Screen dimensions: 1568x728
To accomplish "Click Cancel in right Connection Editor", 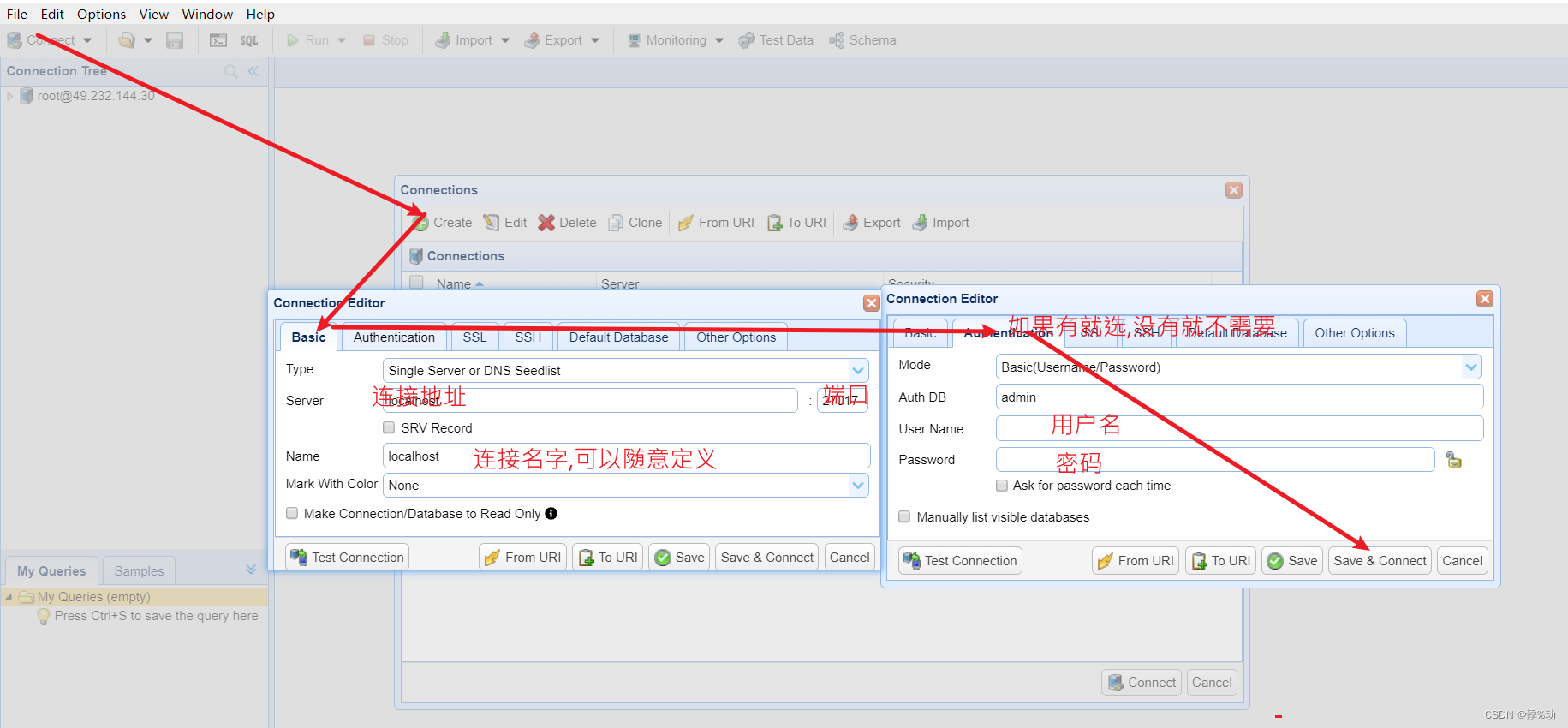I will tap(1462, 561).
